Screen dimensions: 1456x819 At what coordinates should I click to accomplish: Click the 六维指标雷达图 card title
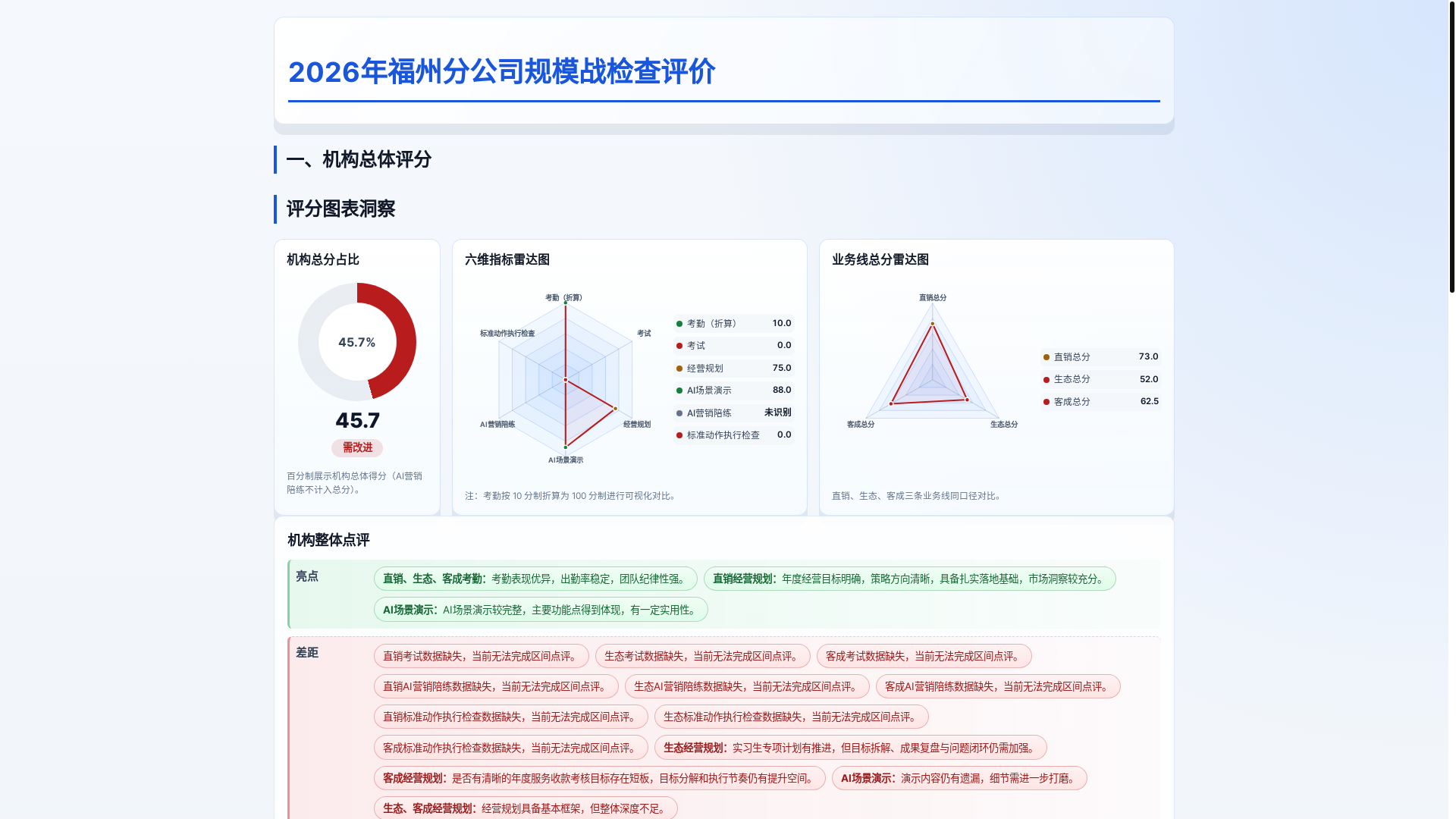(x=507, y=259)
